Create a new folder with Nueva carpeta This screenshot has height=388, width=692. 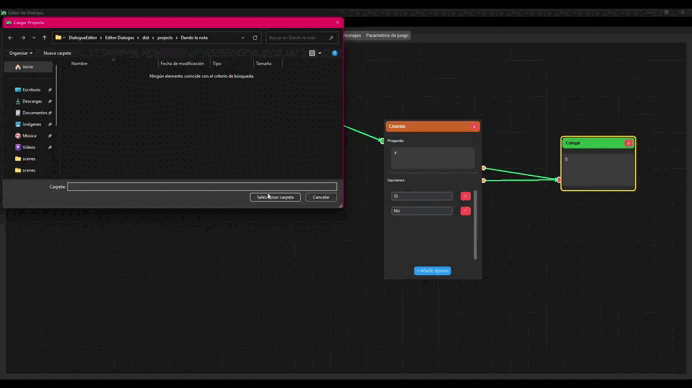57,53
